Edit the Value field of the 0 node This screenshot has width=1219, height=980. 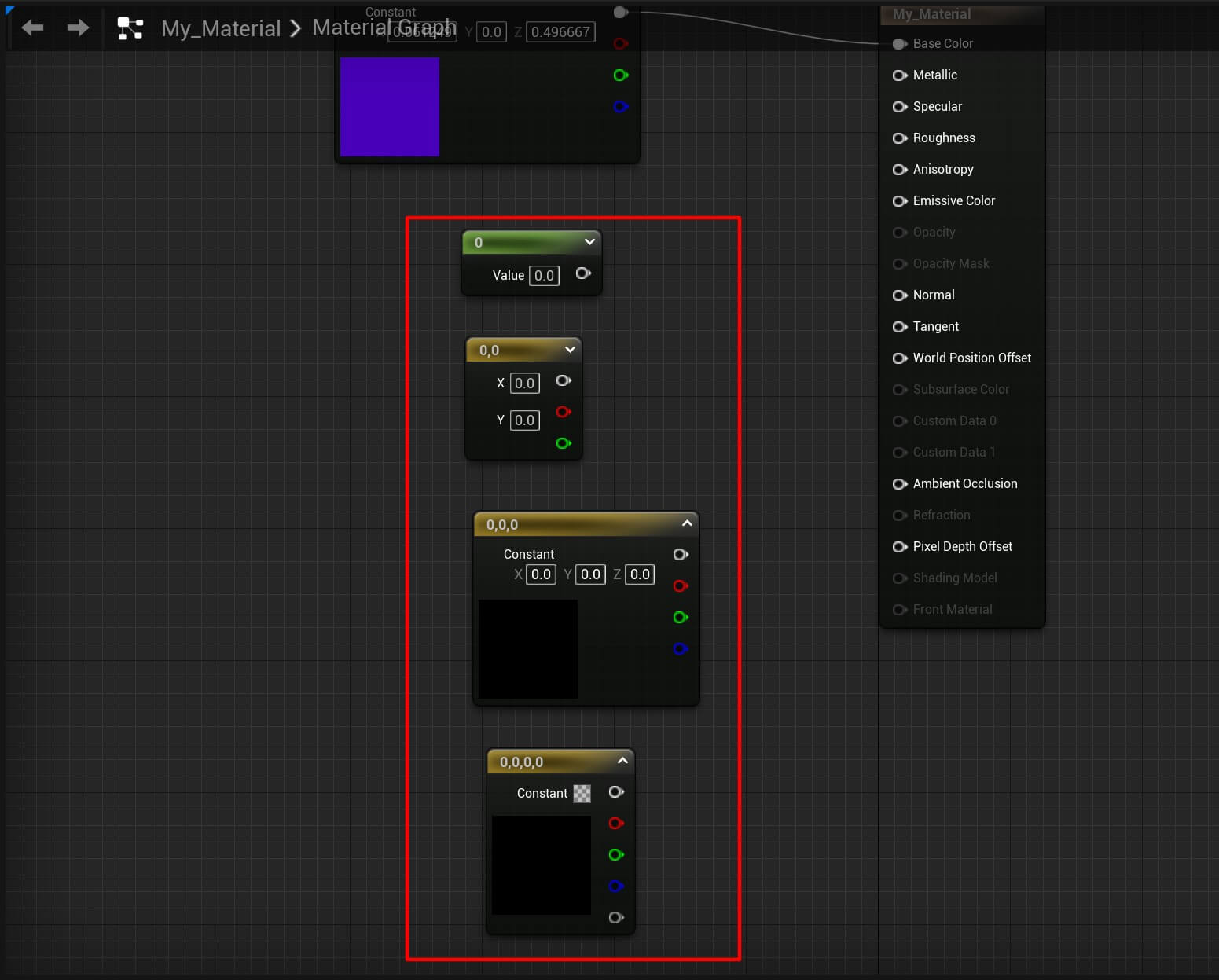(x=544, y=276)
